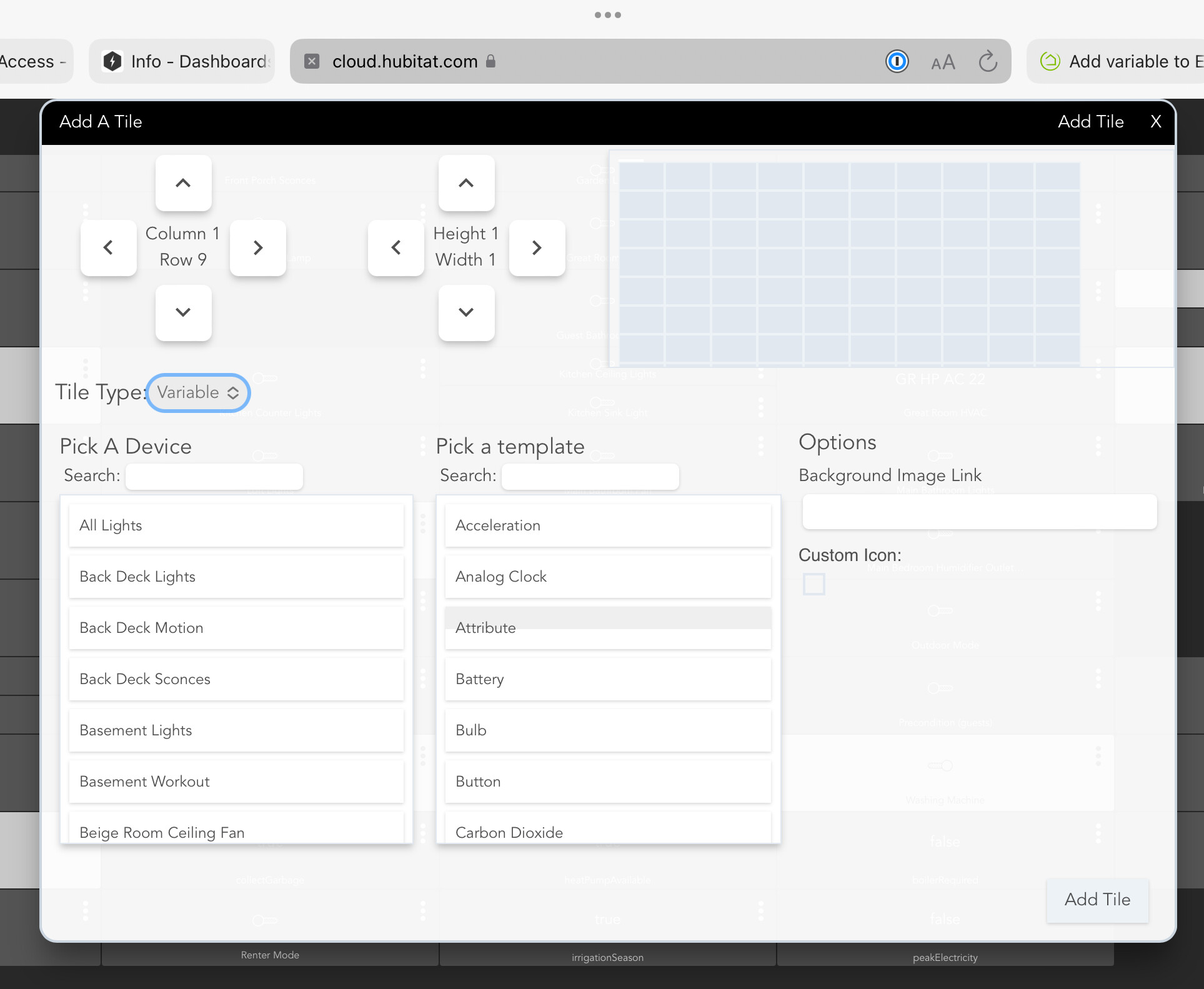The height and width of the screenshot is (989, 1204).
Task: Click the padlock icon in the address bar
Action: tap(491, 61)
